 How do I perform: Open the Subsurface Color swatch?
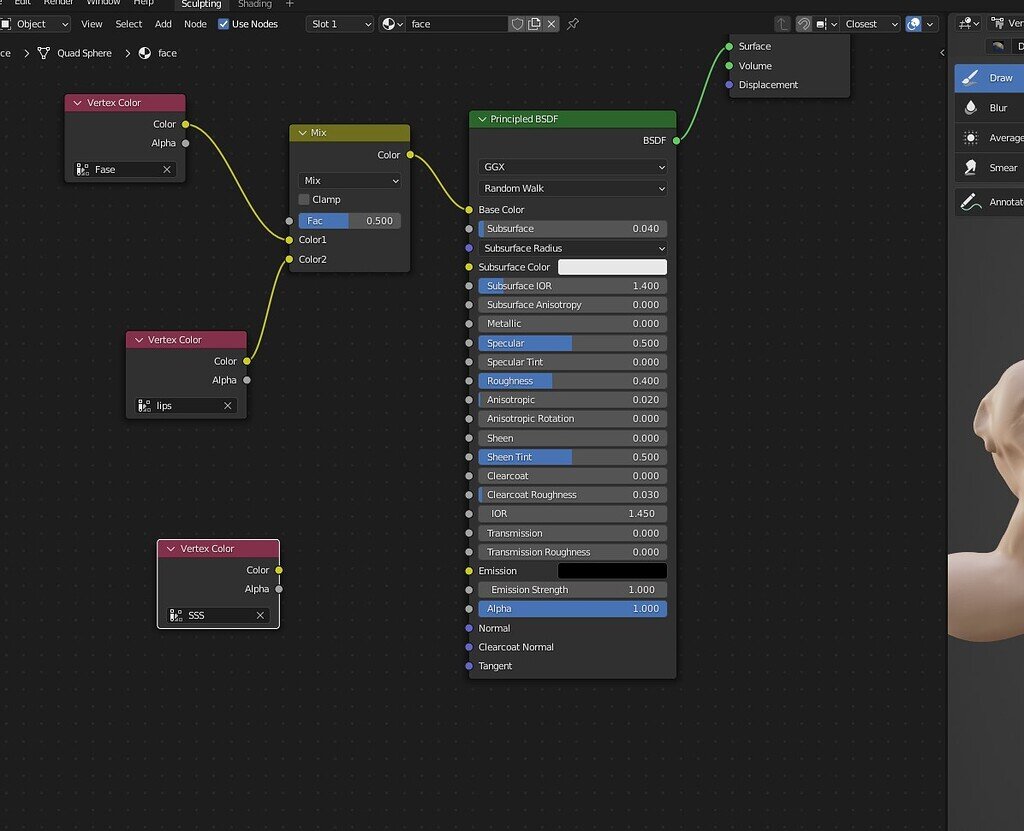pyautogui.click(x=612, y=266)
